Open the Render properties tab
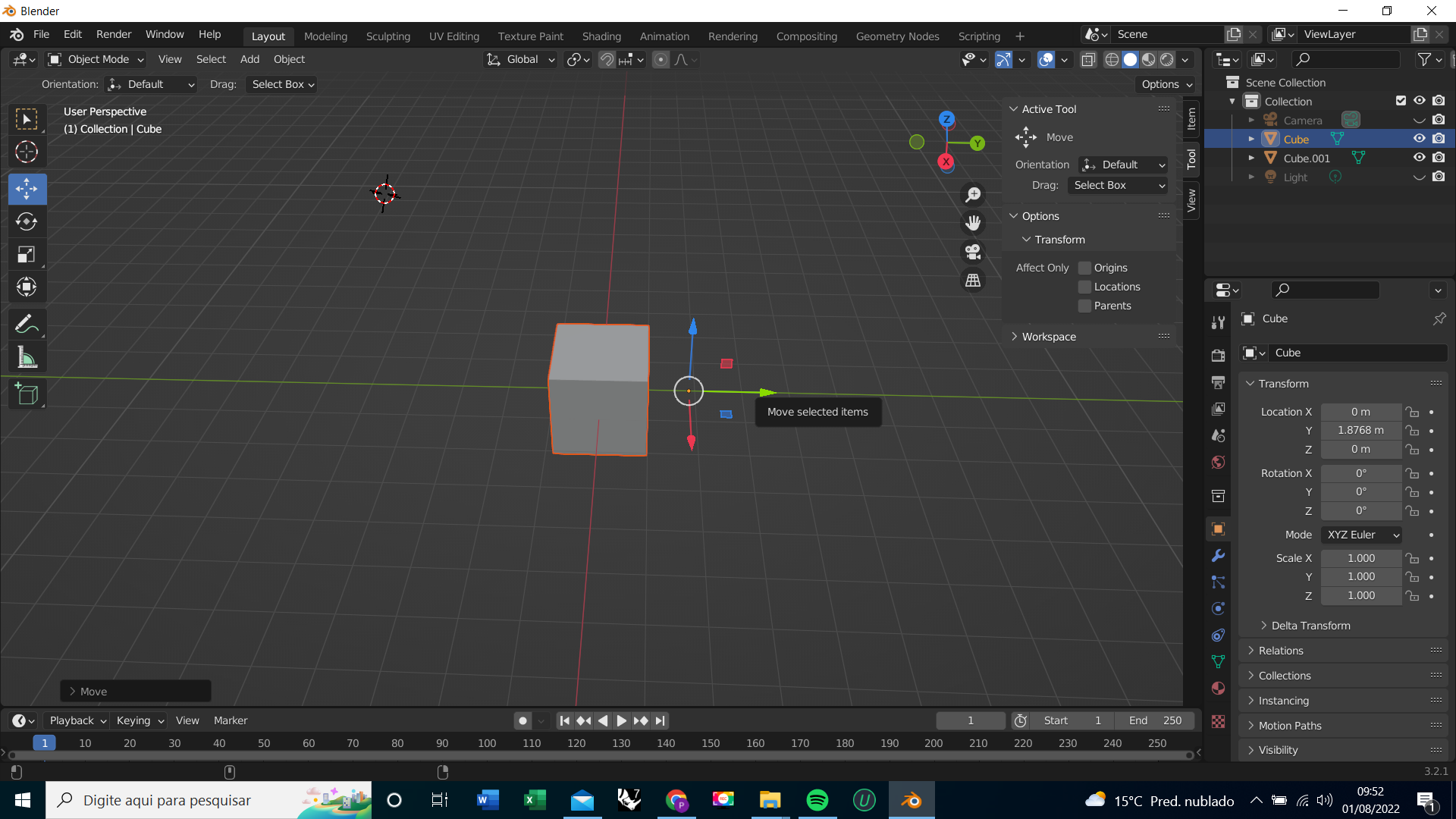This screenshot has width=1456, height=819. tap(1218, 356)
